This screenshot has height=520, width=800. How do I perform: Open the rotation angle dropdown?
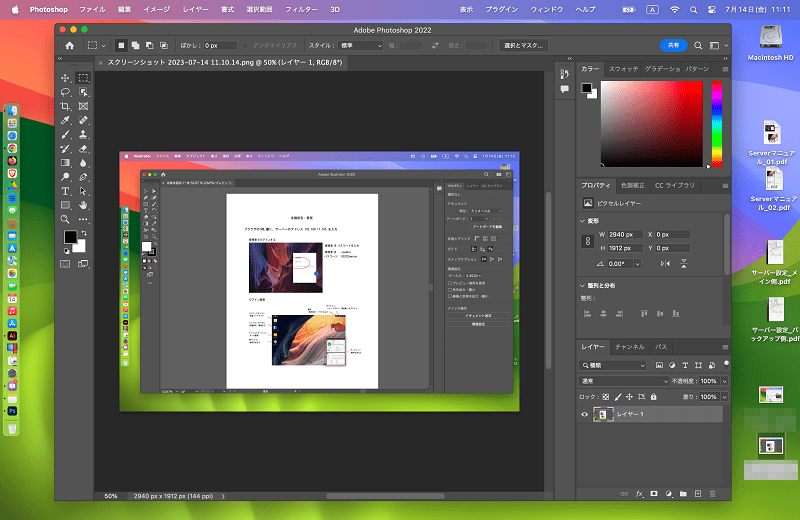(637, 264)
